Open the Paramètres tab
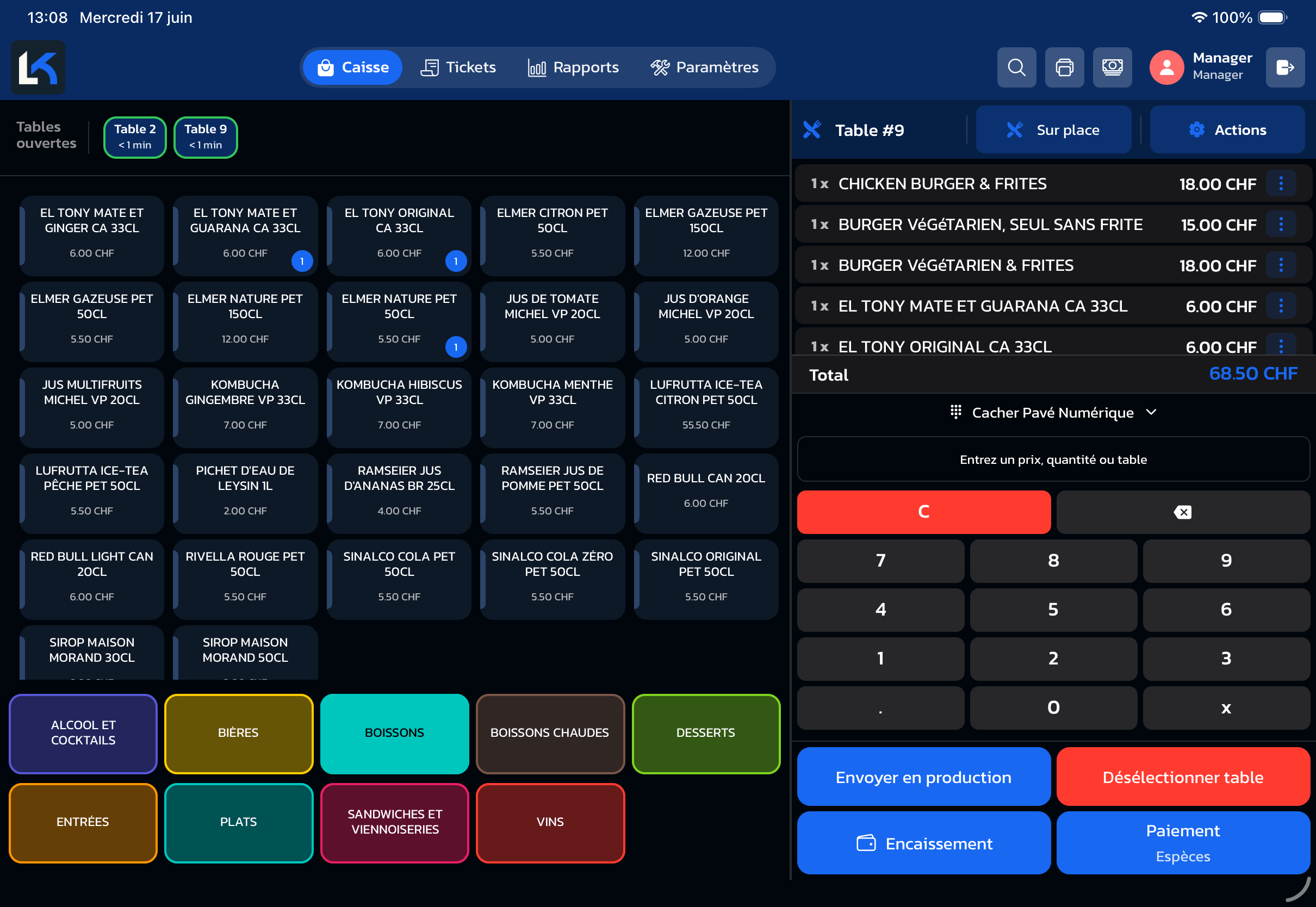 pyautogui.click(x=704, y=67)
